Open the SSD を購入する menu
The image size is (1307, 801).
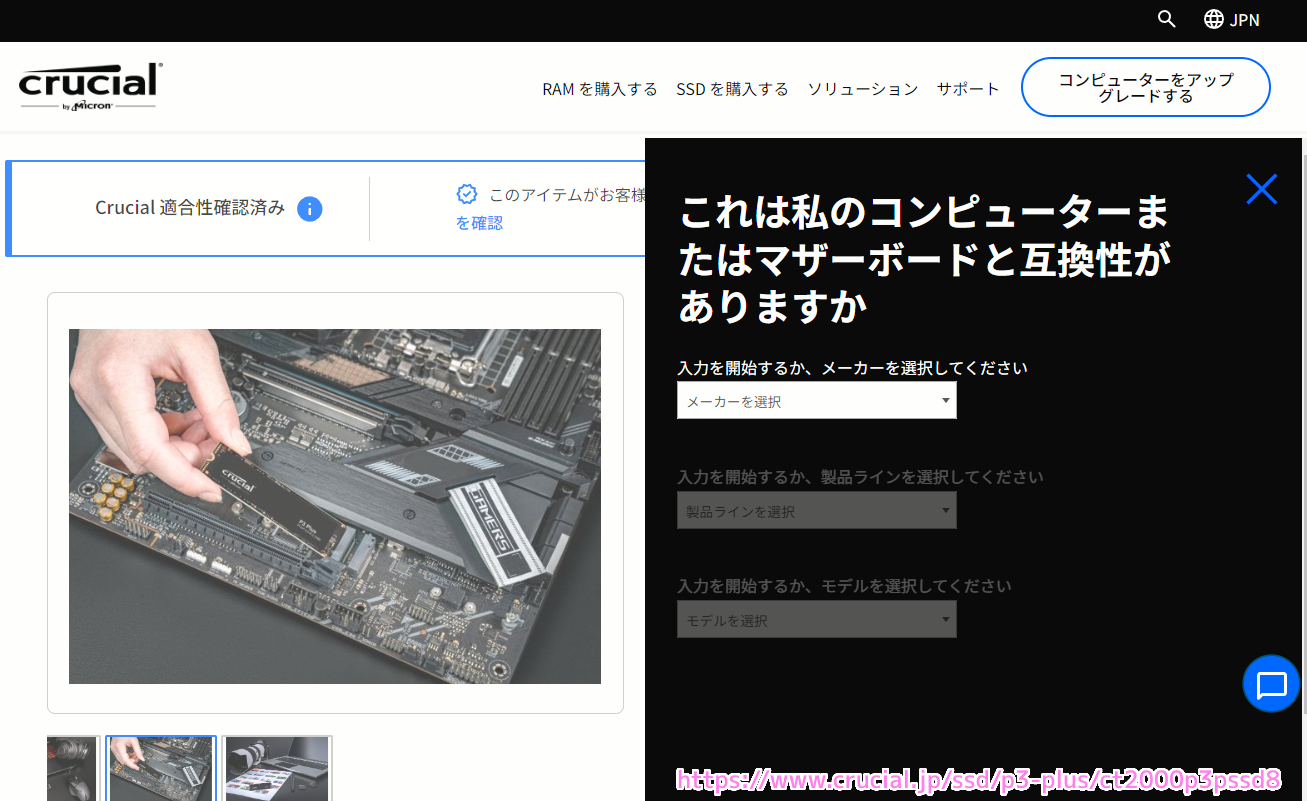tap(732, 89)
